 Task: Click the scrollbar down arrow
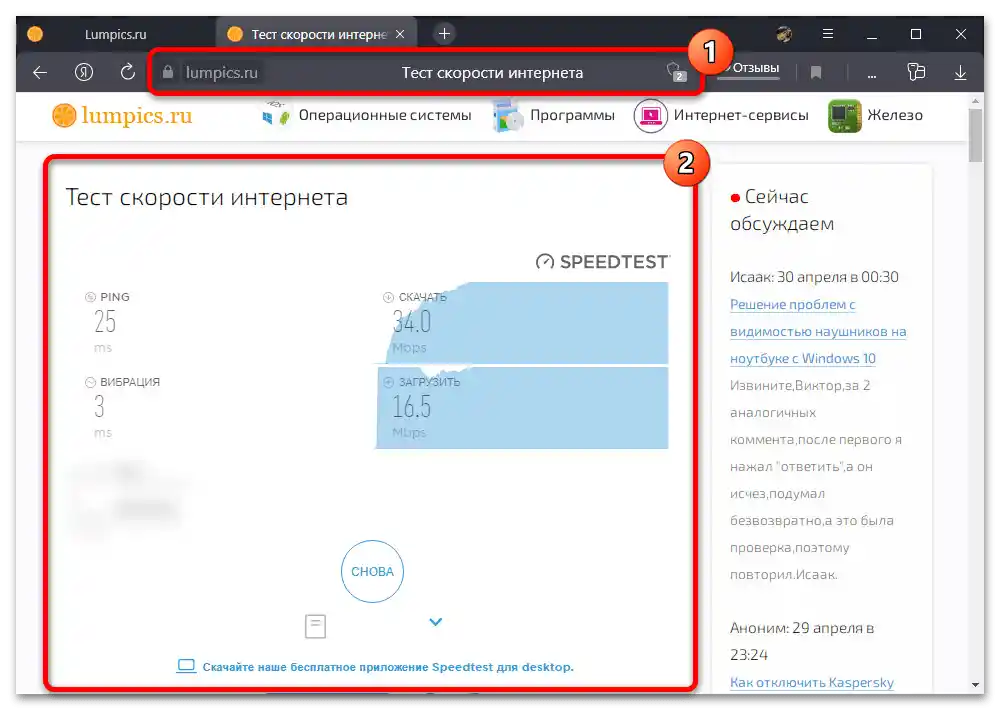tap(975, 684)
